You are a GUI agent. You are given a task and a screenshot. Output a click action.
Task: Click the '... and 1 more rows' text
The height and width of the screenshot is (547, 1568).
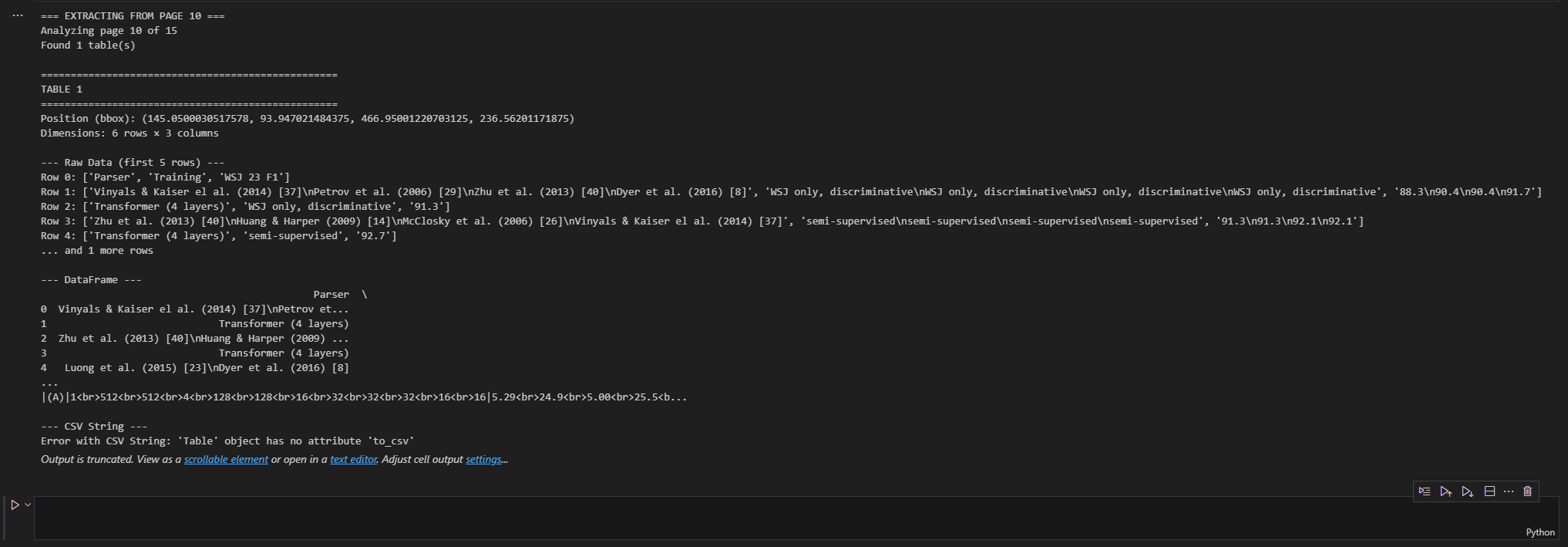coord(97,250)
